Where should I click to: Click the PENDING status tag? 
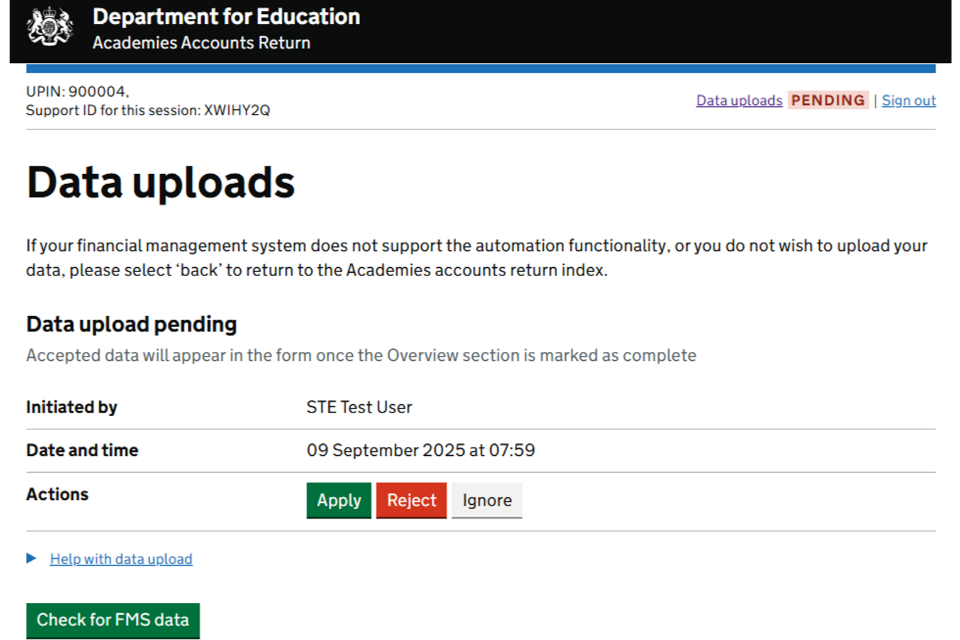click(x=828, y=100)
